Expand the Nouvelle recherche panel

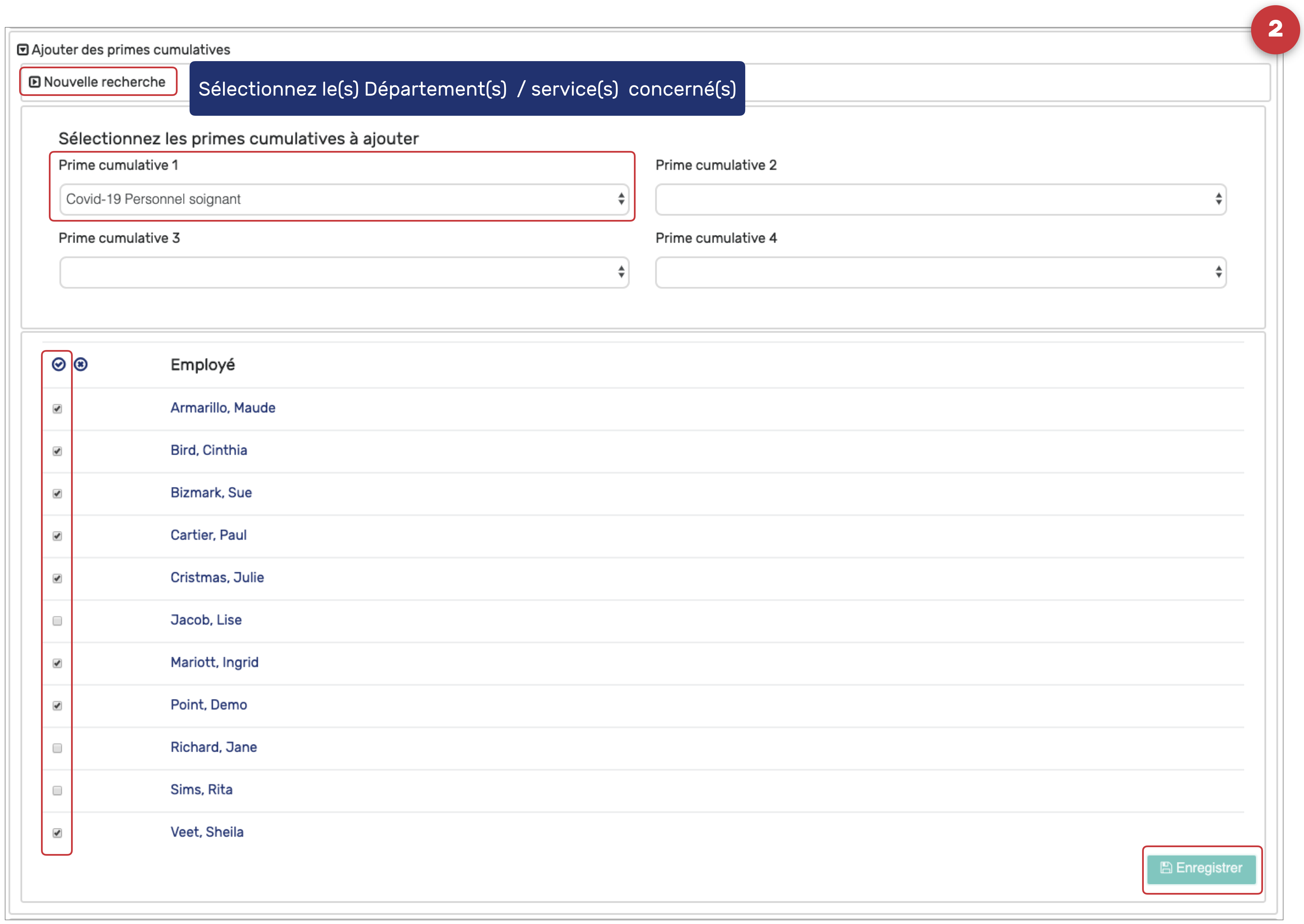point(98,82)
